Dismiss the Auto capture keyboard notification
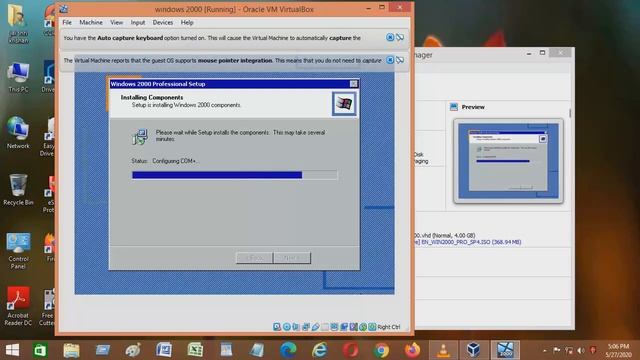The width and height of the screenshot is (640, 360). pyautogui.click(x=390, y=38)
